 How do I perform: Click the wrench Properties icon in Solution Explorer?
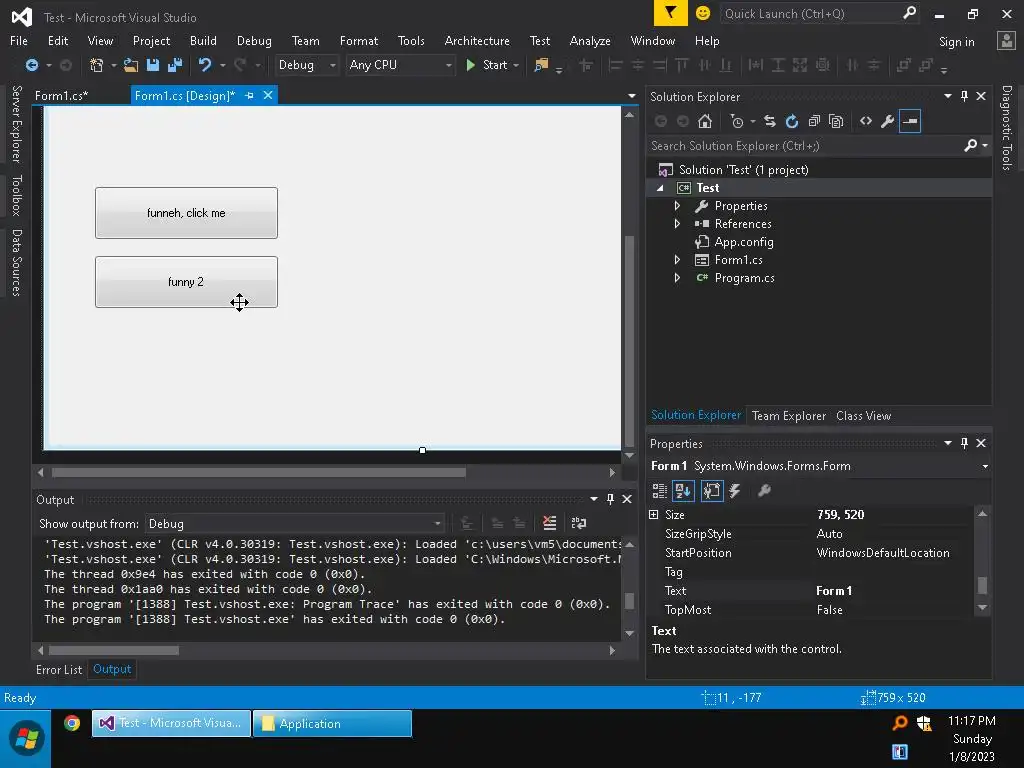888,121
